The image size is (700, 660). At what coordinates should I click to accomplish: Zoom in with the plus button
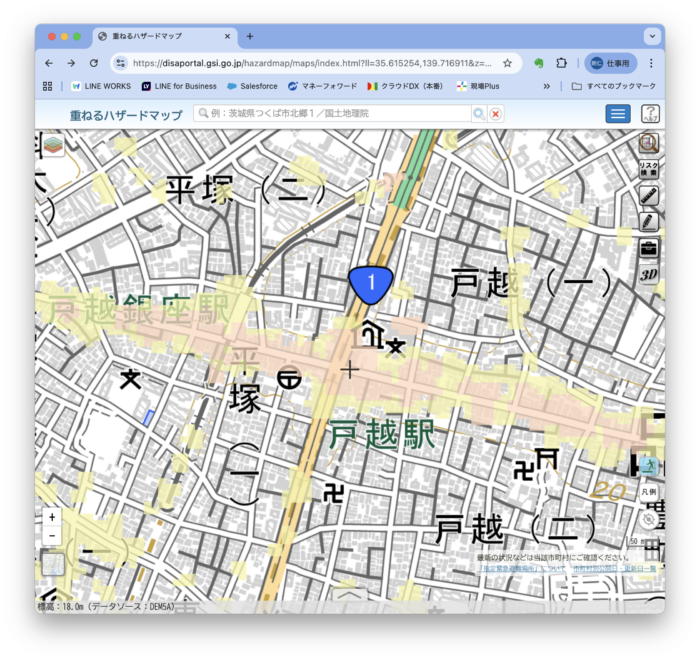(x=52, y=517)
